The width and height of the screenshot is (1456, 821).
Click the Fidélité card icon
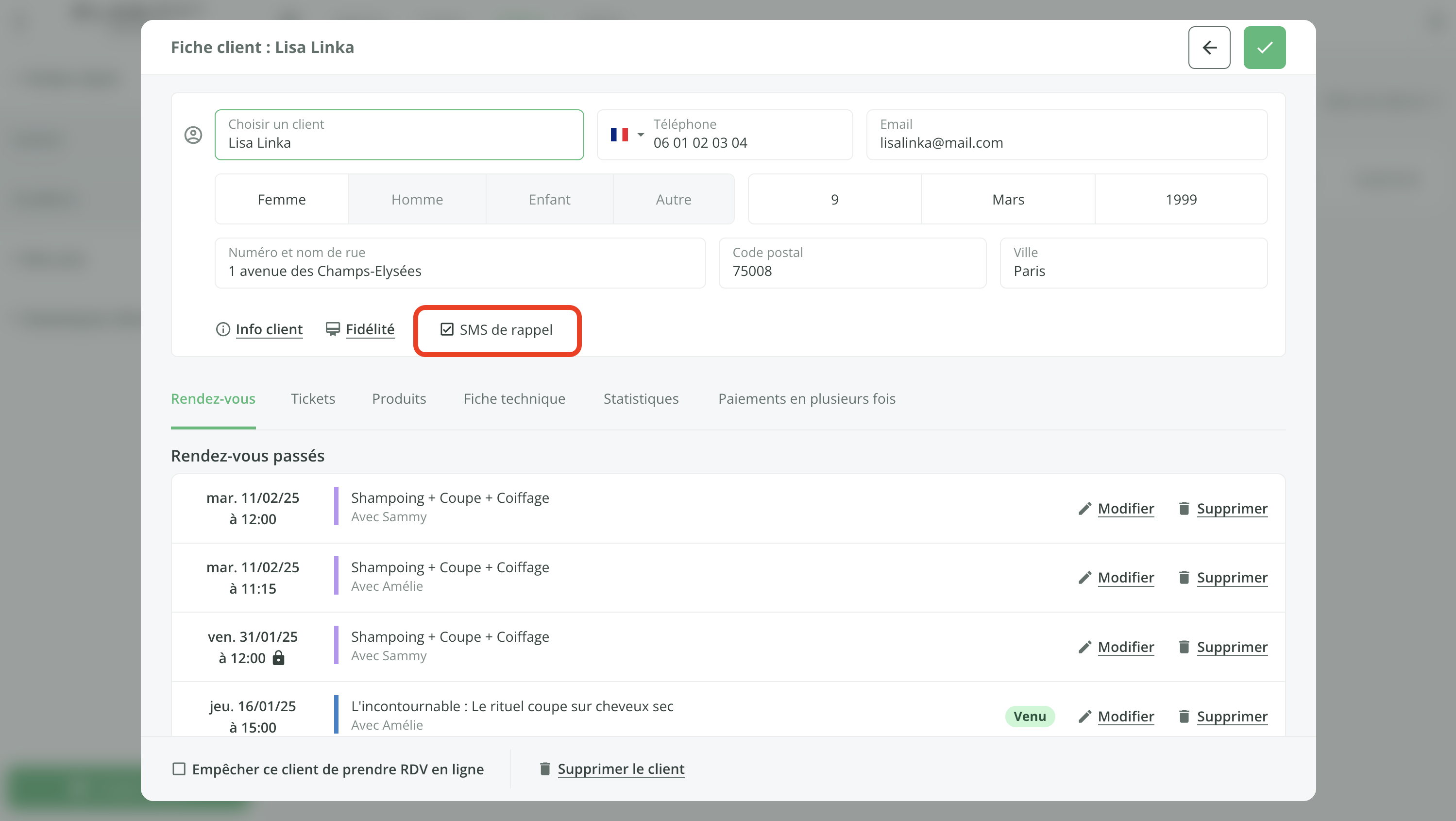[x=332, y=329]
